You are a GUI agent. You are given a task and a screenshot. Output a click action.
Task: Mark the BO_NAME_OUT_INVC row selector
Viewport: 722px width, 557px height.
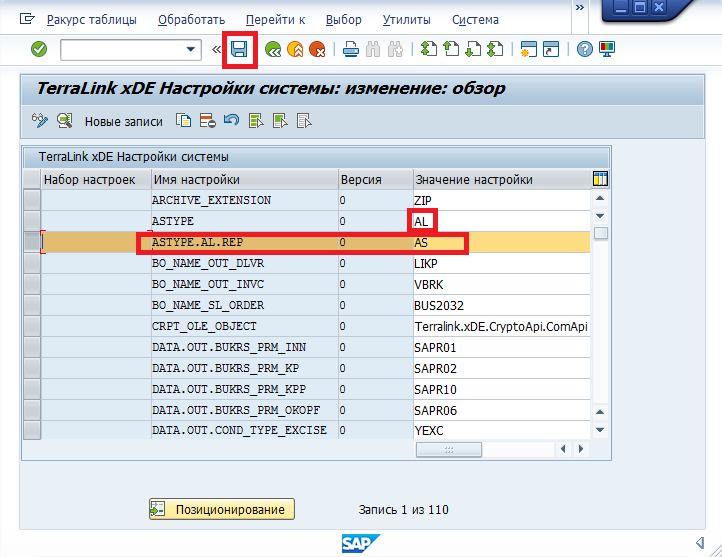(32, 285)
